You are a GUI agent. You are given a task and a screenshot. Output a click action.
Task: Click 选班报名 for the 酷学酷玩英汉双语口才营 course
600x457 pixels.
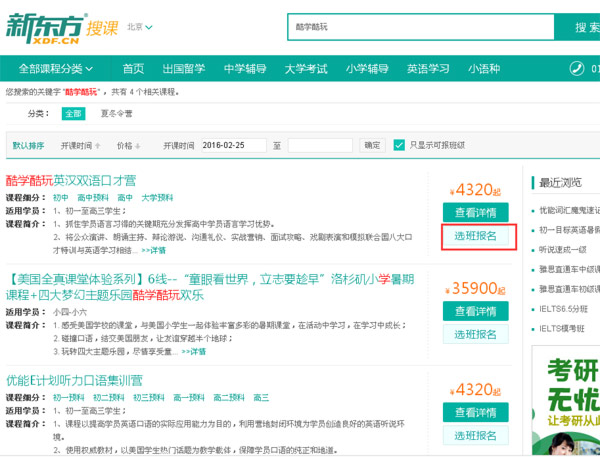pyautogui.click(x=476, y=237)
